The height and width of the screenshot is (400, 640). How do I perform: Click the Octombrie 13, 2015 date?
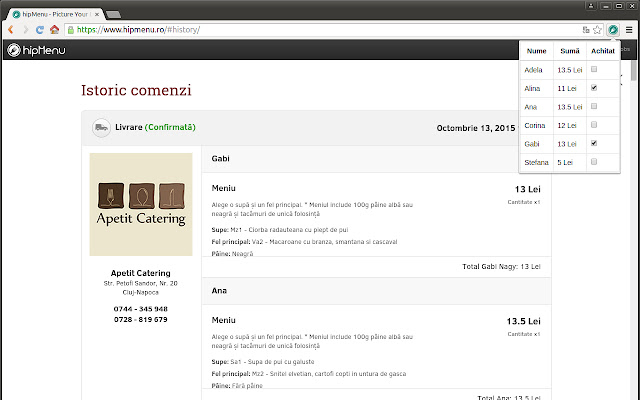(x=476, y=128)
